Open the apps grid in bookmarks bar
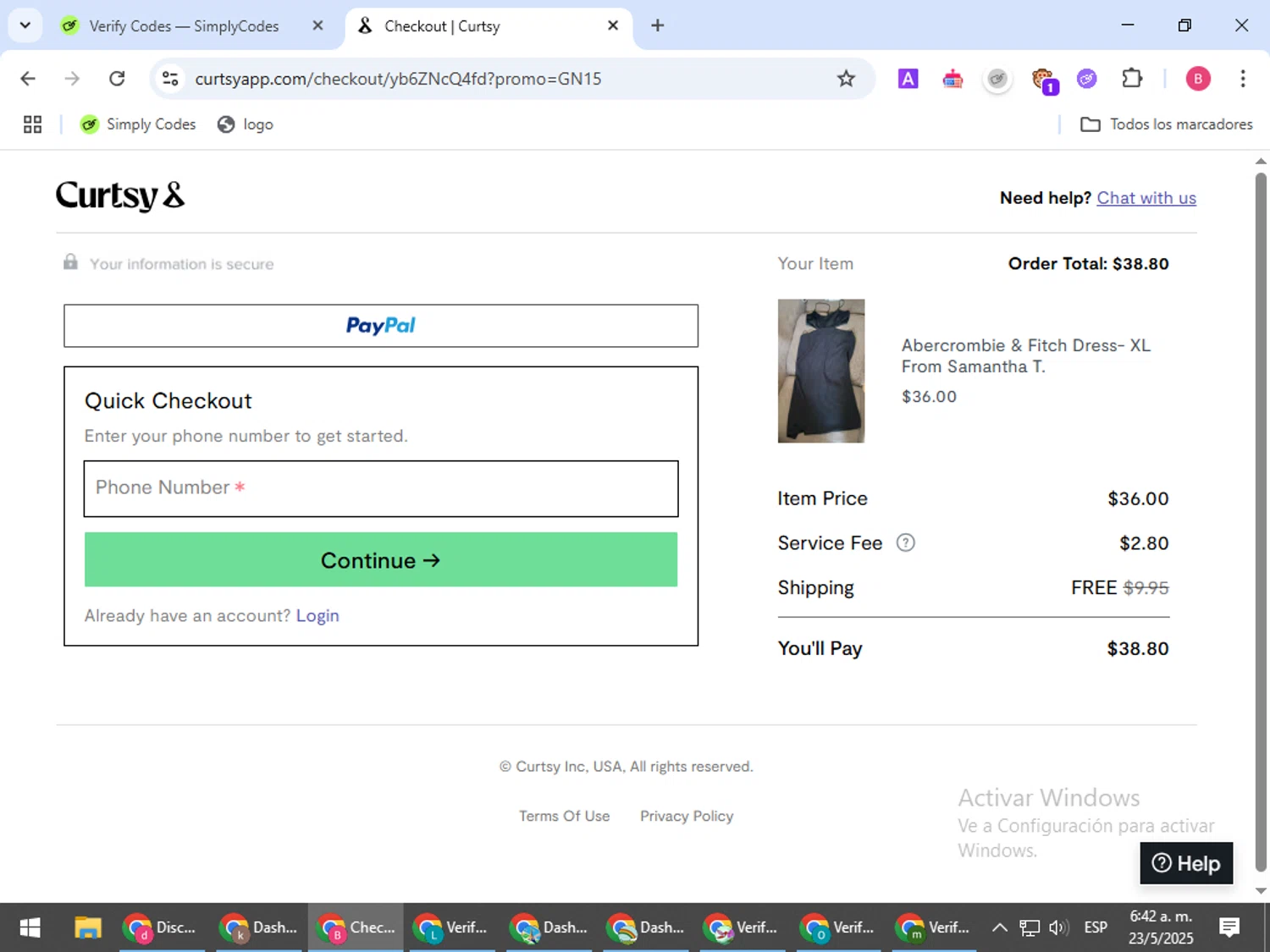 click(x=33, y=124)
